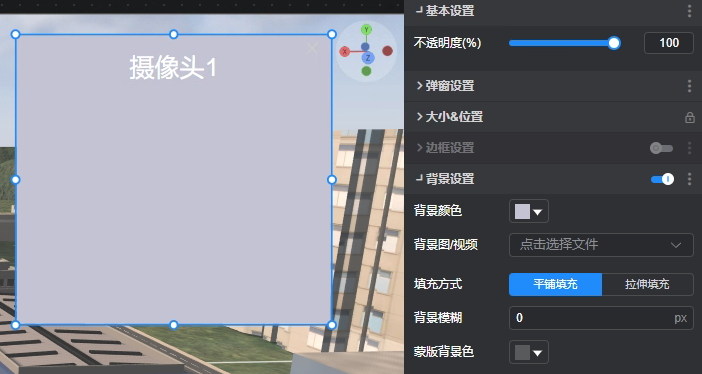Image resolution: width=702 pixels, height=374 pixels.
Task: Enable the 边框设置 toggle switch
Action: [661, 148]
